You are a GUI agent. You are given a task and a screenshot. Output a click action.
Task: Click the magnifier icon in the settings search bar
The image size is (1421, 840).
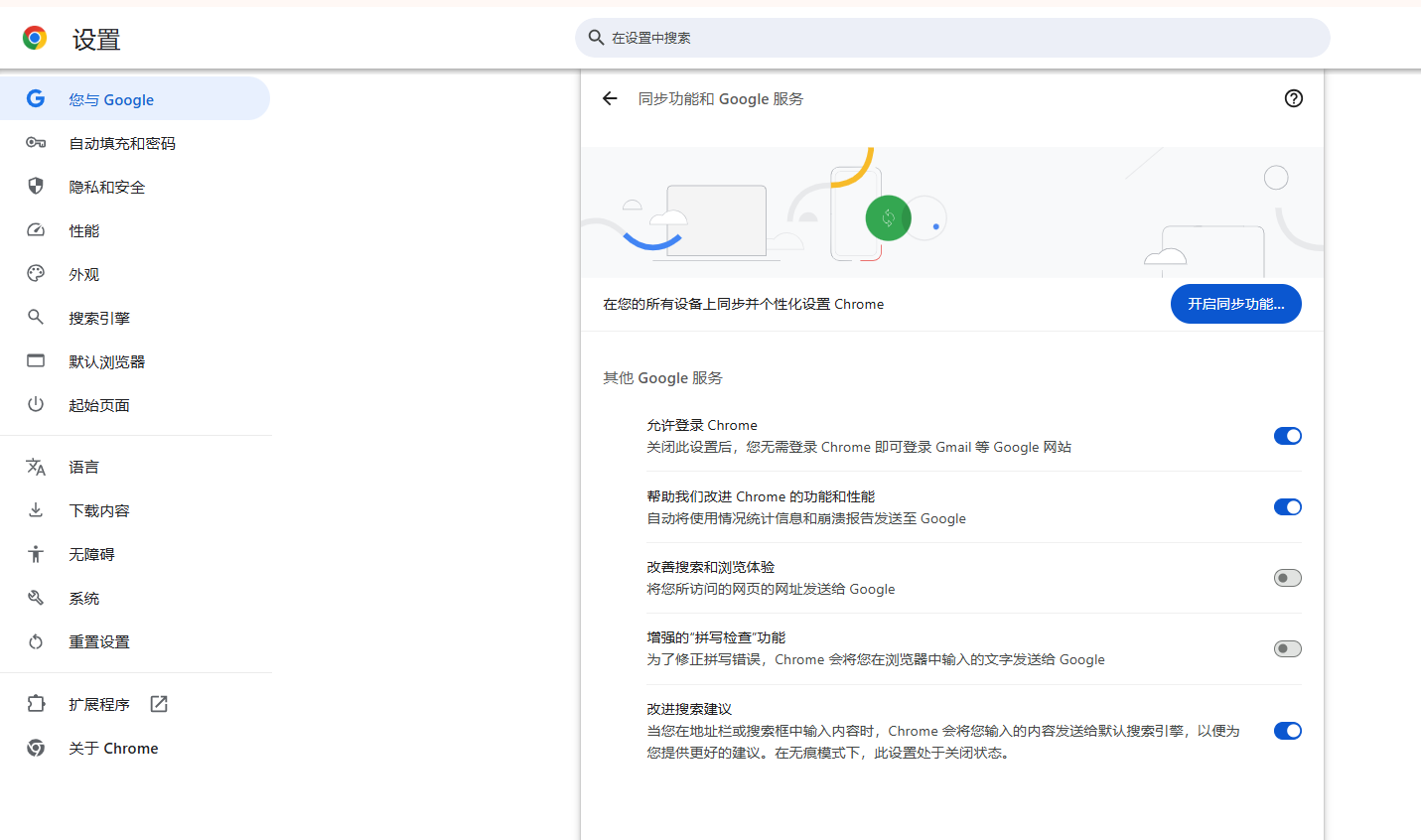tap(596, 38)
